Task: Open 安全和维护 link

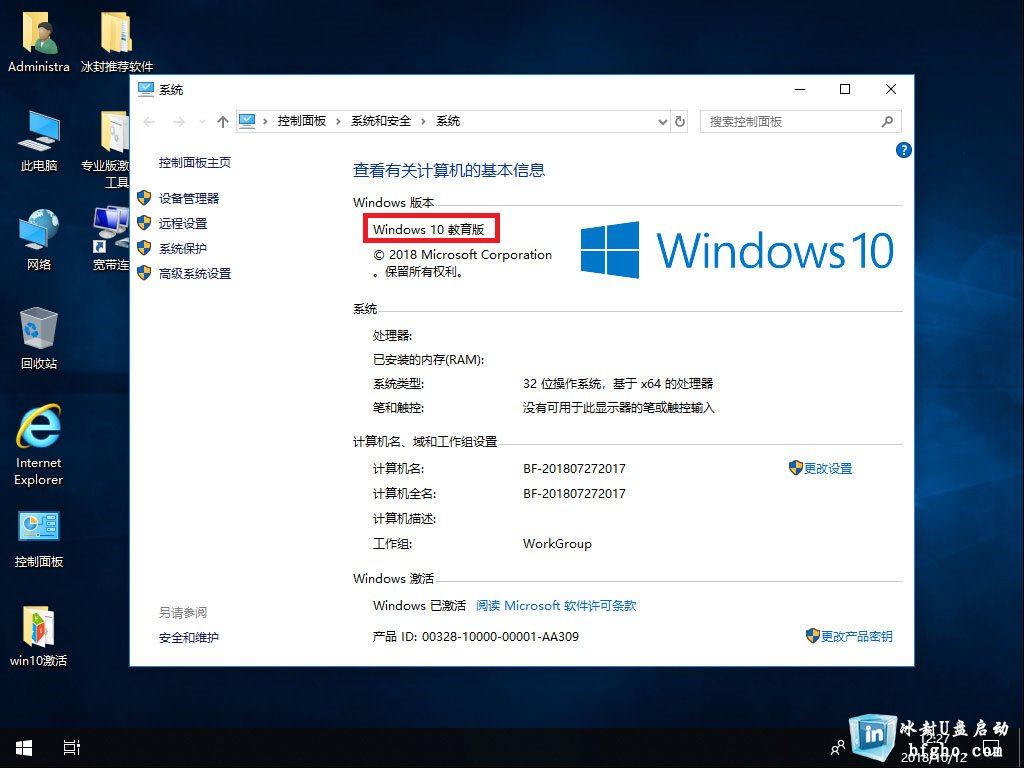Action: [x=189, y=638]
